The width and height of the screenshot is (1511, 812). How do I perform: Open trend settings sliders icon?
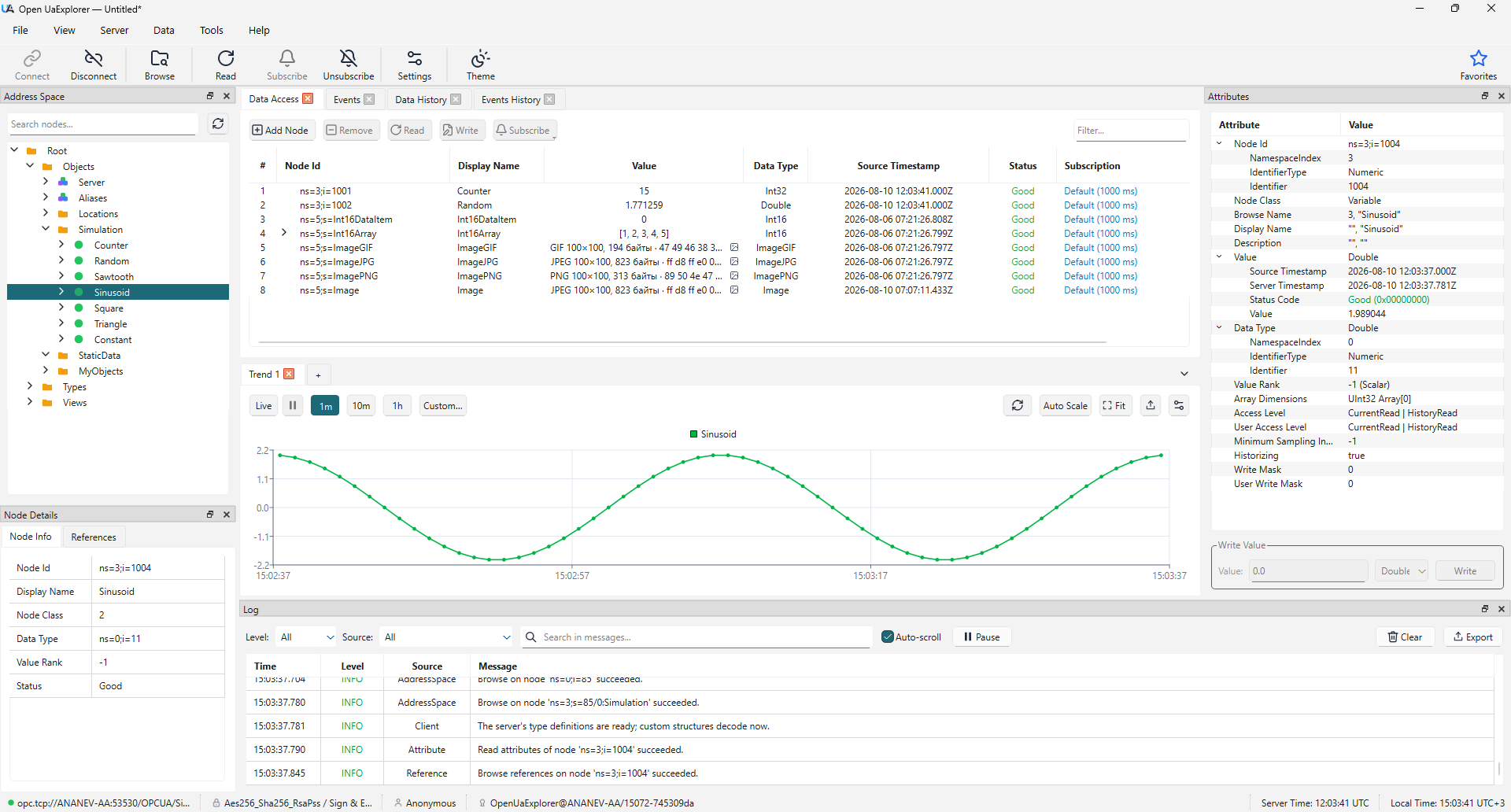click(1179, 406)
